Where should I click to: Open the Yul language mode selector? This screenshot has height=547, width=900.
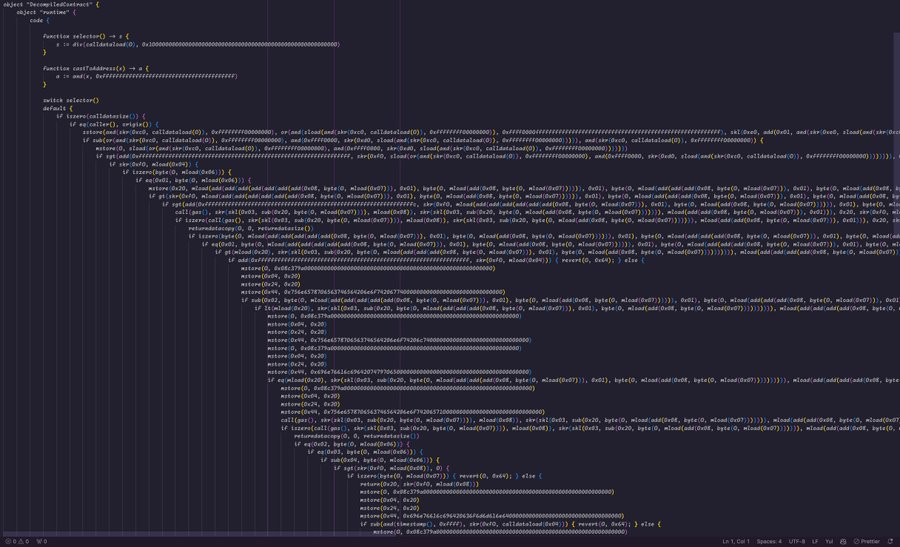829,541
